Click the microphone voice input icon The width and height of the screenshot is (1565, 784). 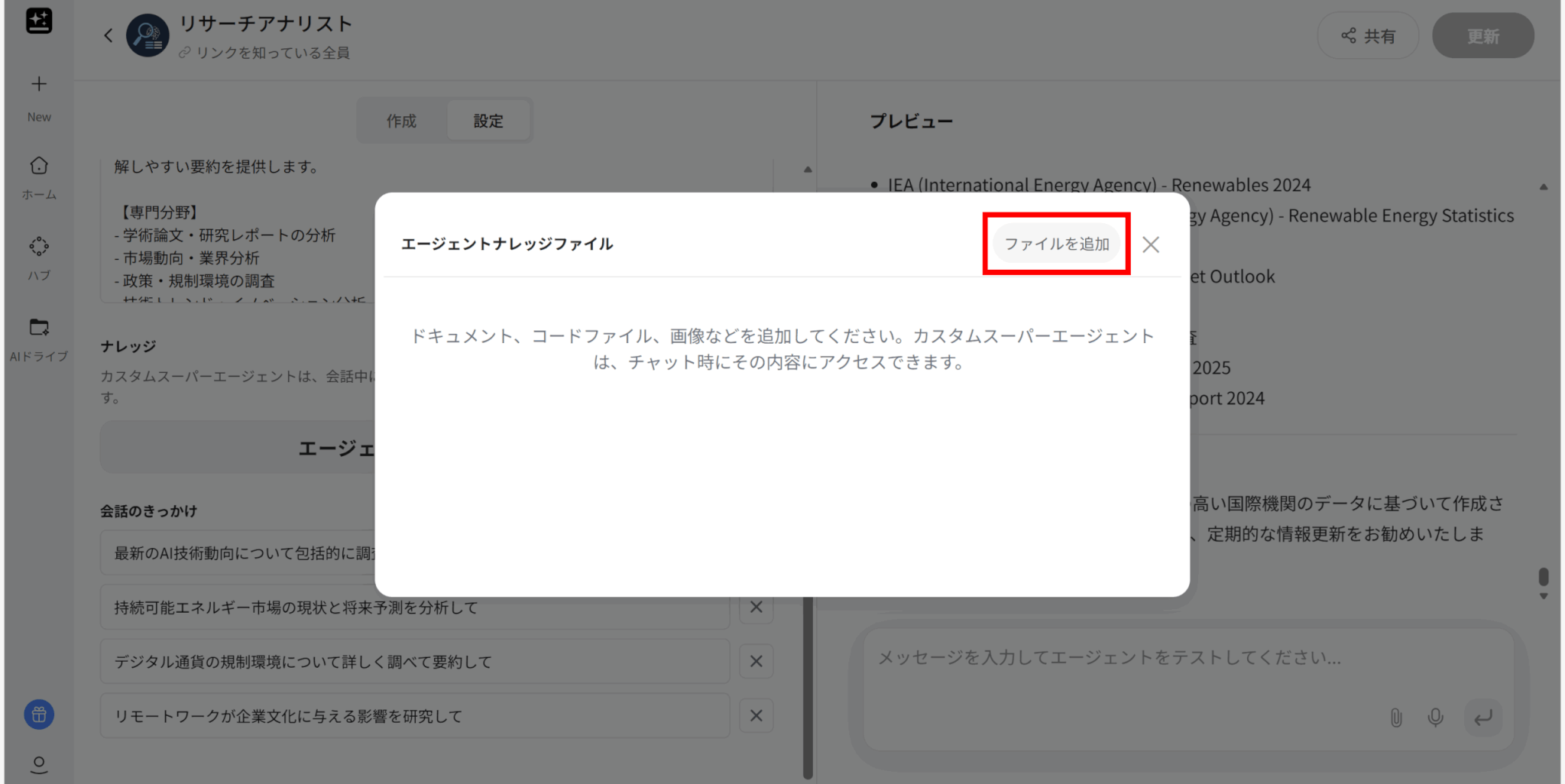click(x=1435, y=718)
